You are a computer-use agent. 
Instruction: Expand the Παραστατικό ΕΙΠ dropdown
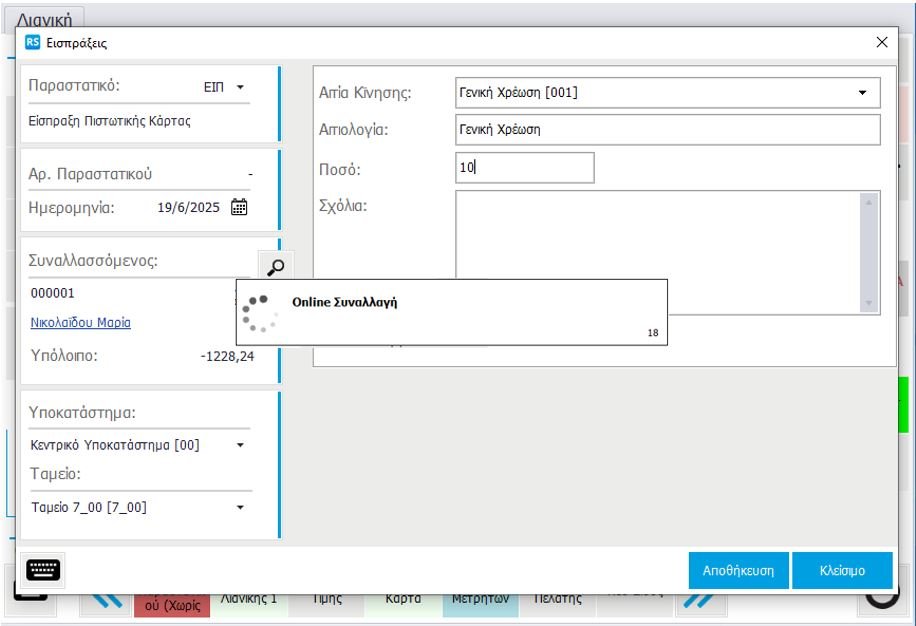(240, 88)
